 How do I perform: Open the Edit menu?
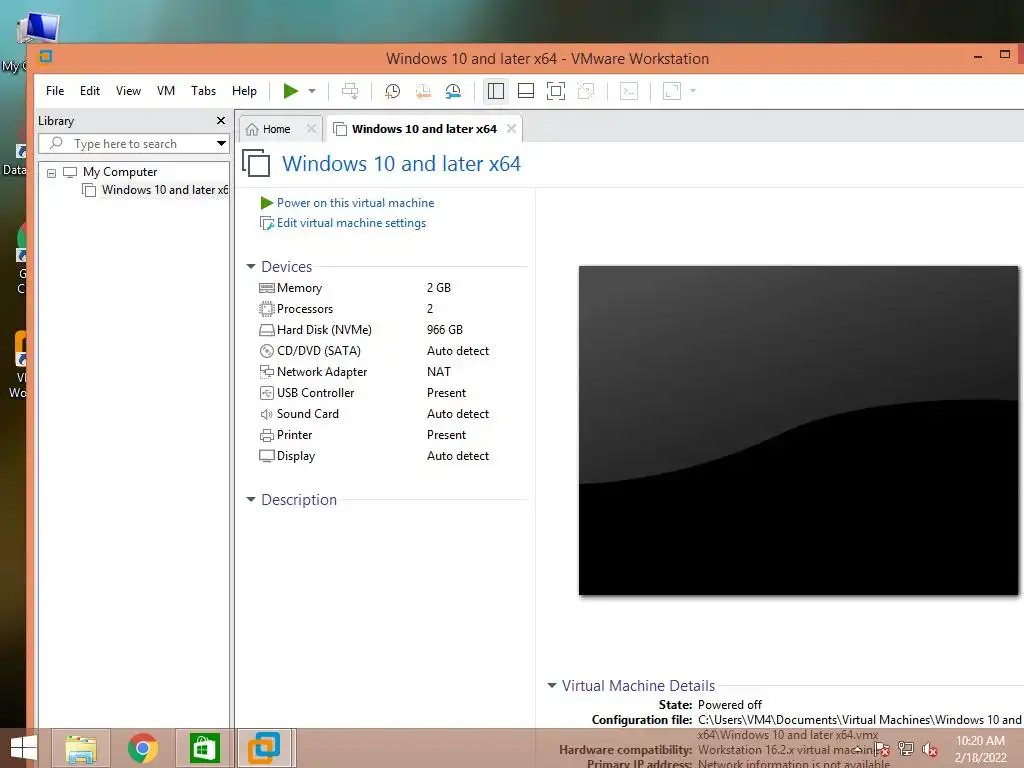(x=90, y=91)
